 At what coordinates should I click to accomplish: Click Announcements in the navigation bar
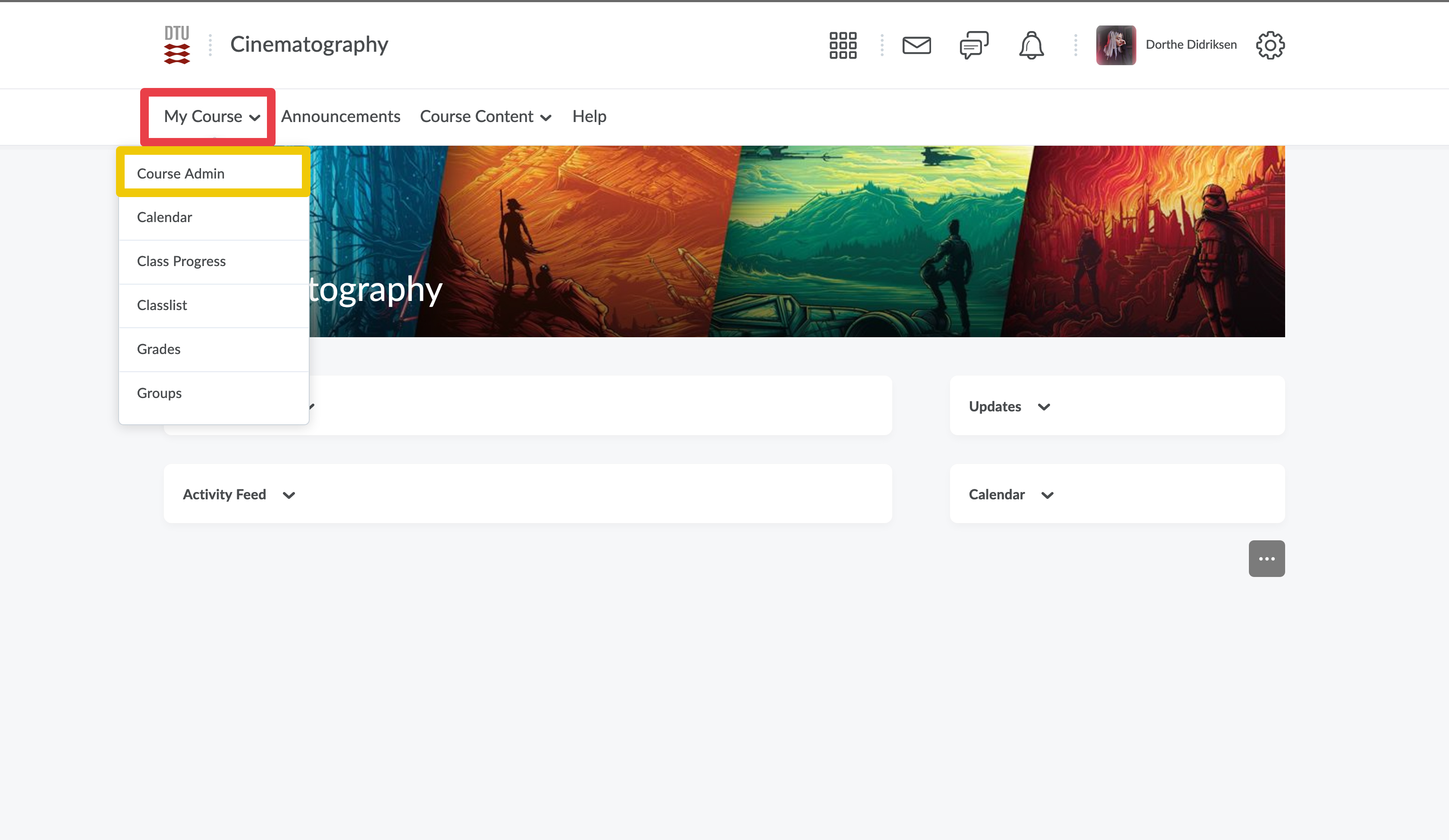[x=340, y=116]
